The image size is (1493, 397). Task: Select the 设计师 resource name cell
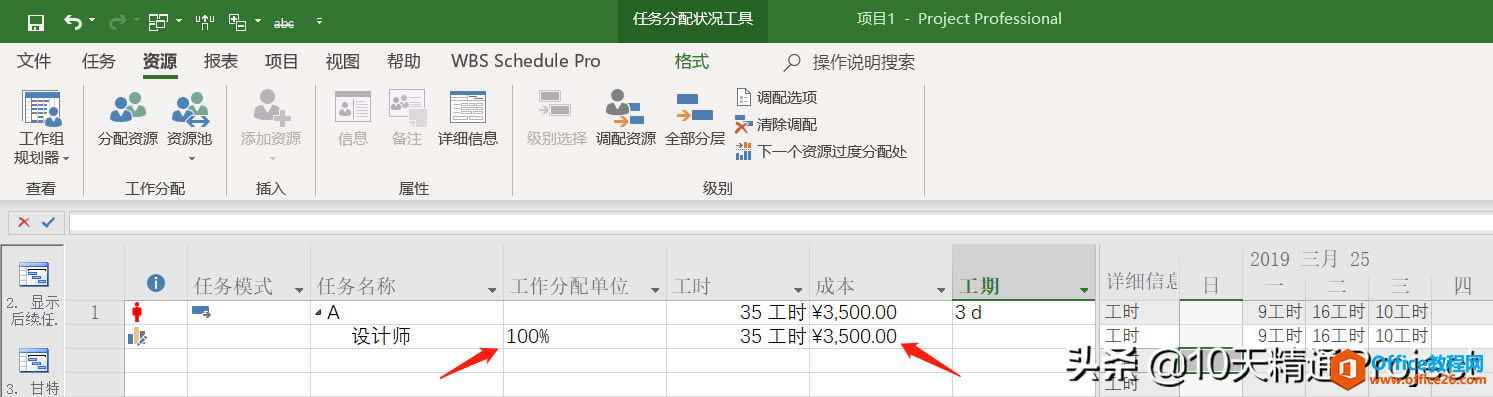tap(407, 337)
